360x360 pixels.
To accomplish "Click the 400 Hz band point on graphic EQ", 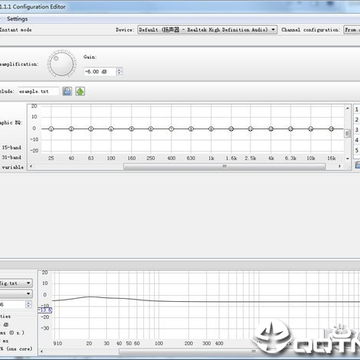I will (x=171, y=129).
